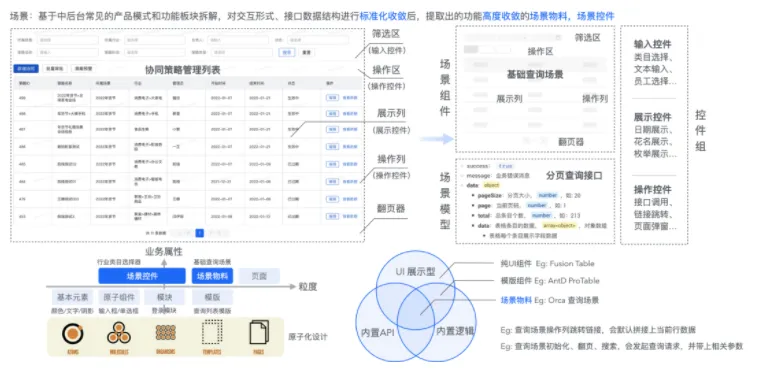
Task: Click bold 展示控件 heading in 控件组 panel
Action: (x=652, y=117)
